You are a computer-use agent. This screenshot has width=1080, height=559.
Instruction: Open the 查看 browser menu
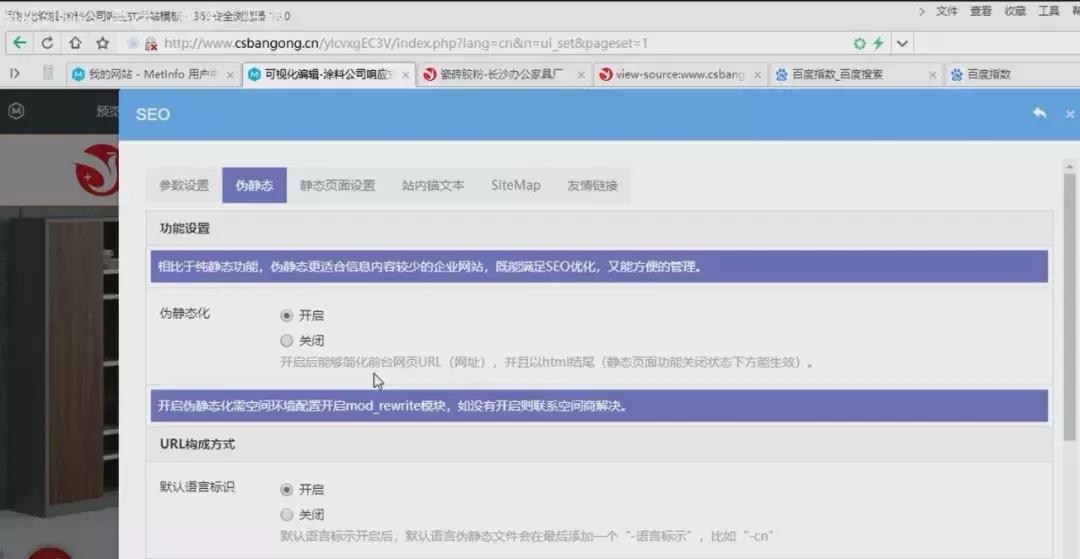981,11
